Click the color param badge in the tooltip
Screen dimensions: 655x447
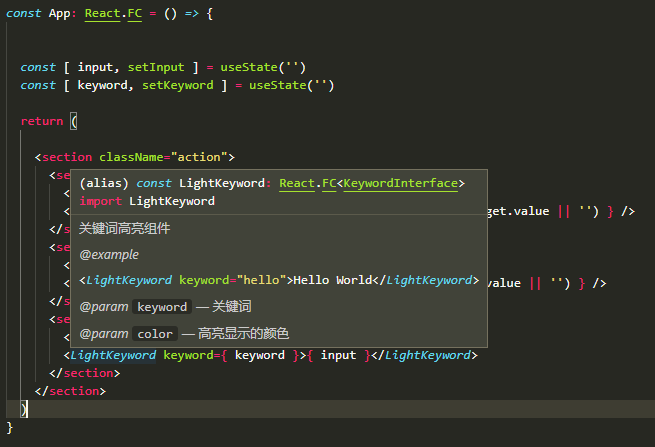155,334
